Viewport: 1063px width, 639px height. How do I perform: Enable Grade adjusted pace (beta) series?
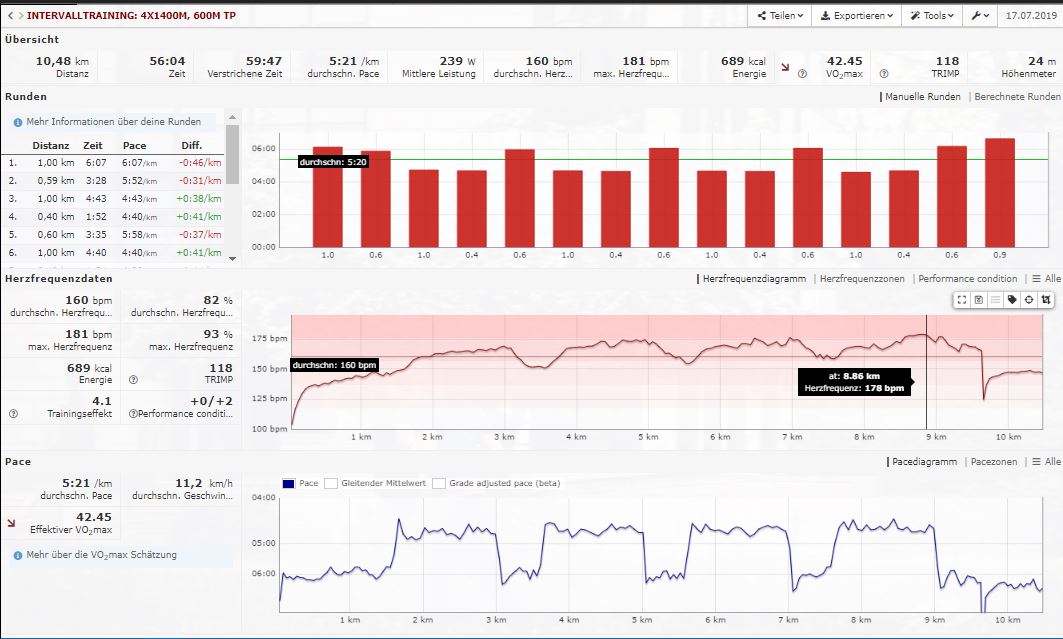(x=440, y=483)
